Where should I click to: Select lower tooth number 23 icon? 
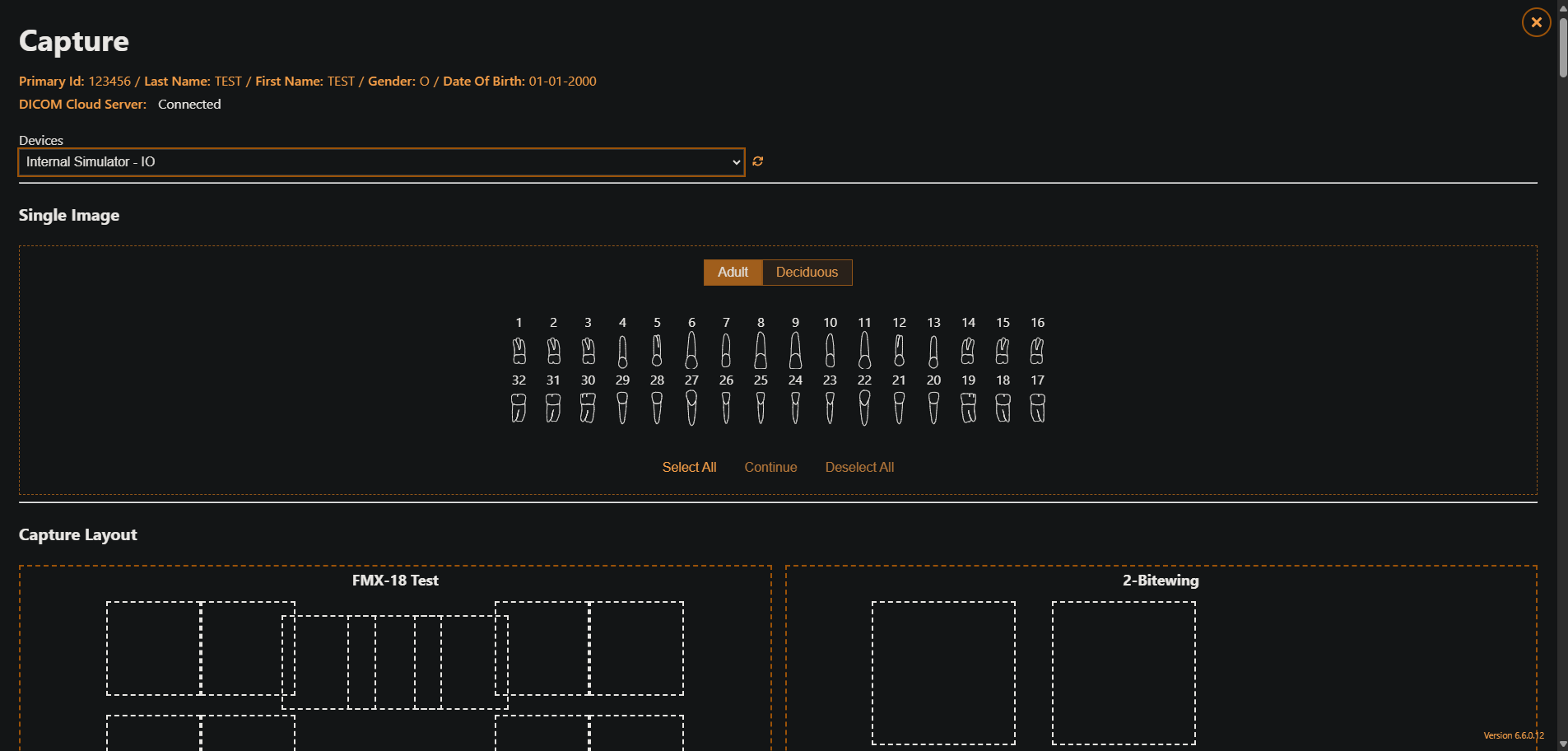[x=830, y=408]
